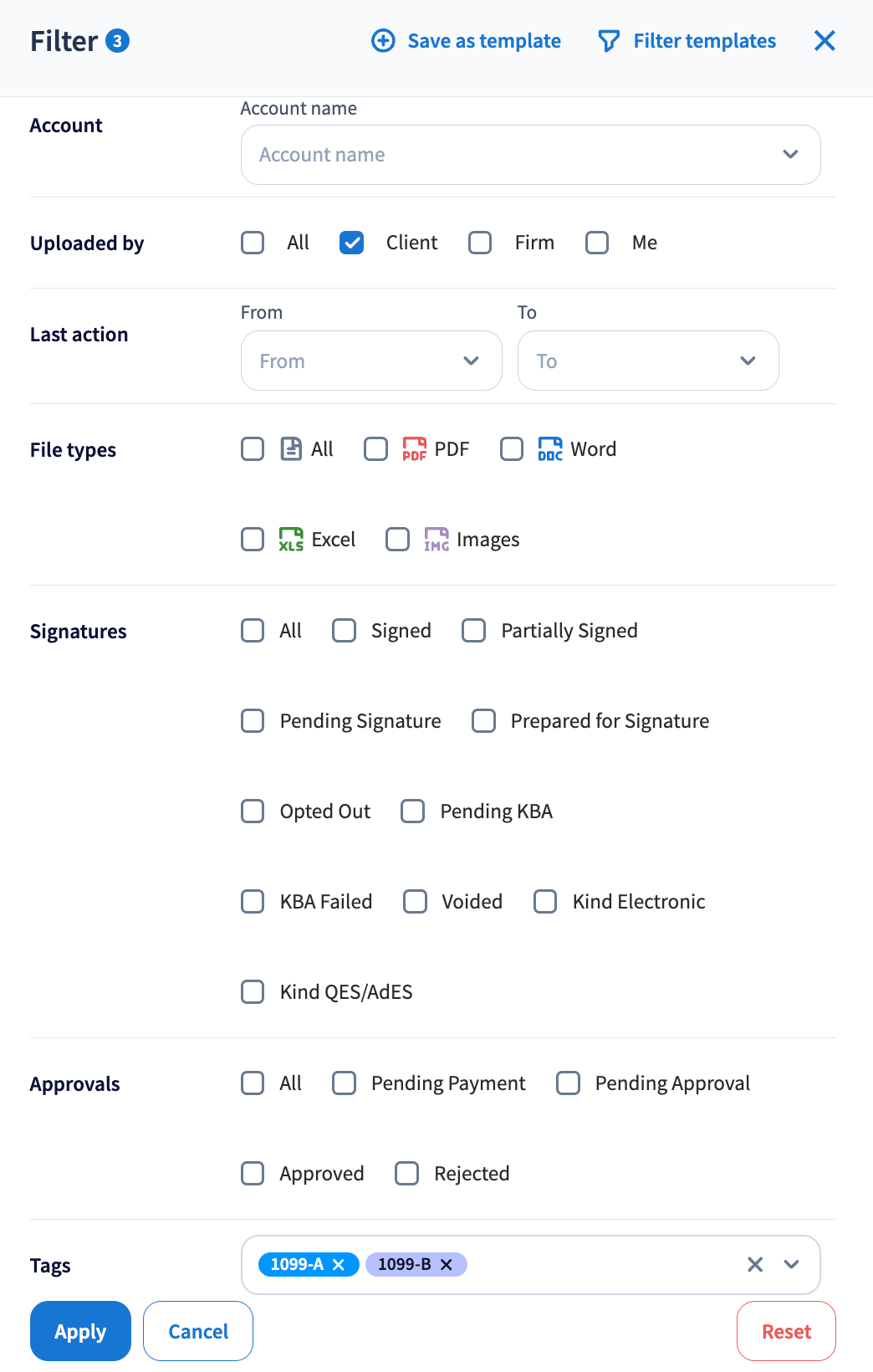Click the Filter templates funnel icon
873x1372 pixels.
pos(609,41)
